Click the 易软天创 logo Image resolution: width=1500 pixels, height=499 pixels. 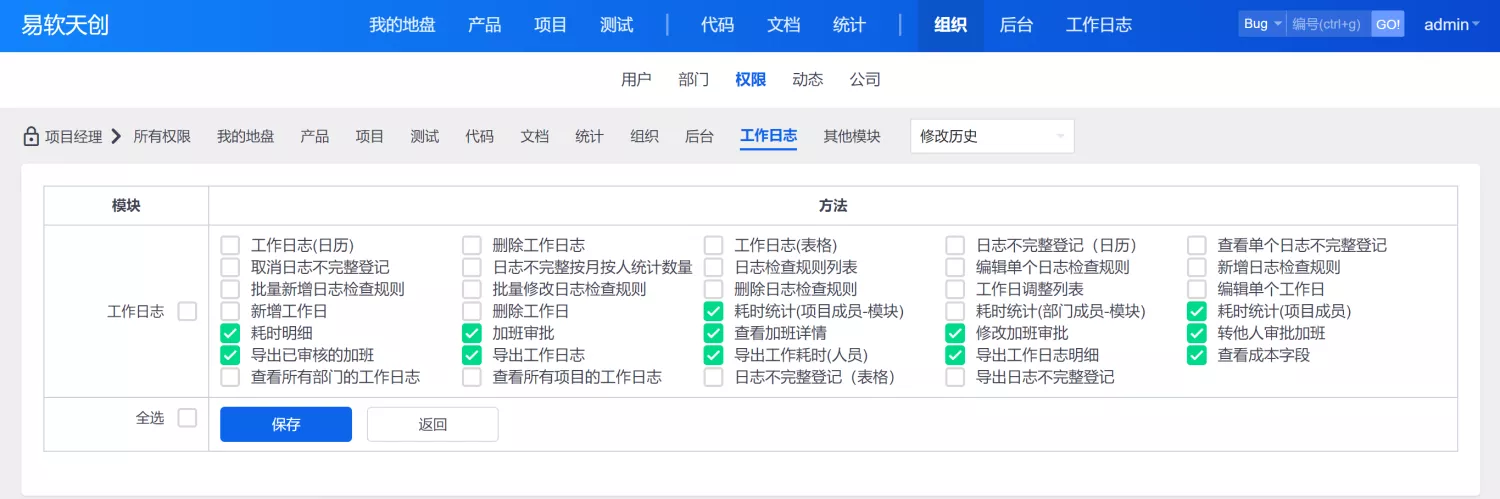[65, 25]
